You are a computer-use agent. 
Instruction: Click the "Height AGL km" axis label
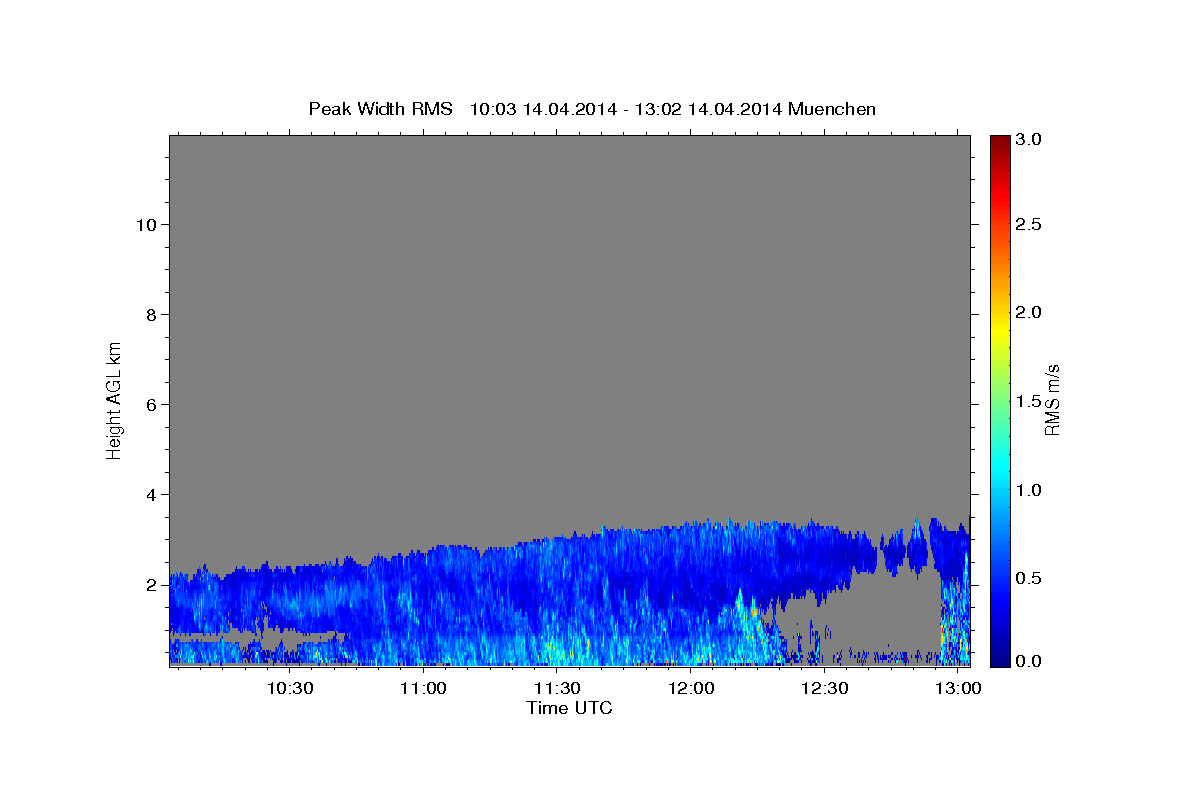point(114,399)
